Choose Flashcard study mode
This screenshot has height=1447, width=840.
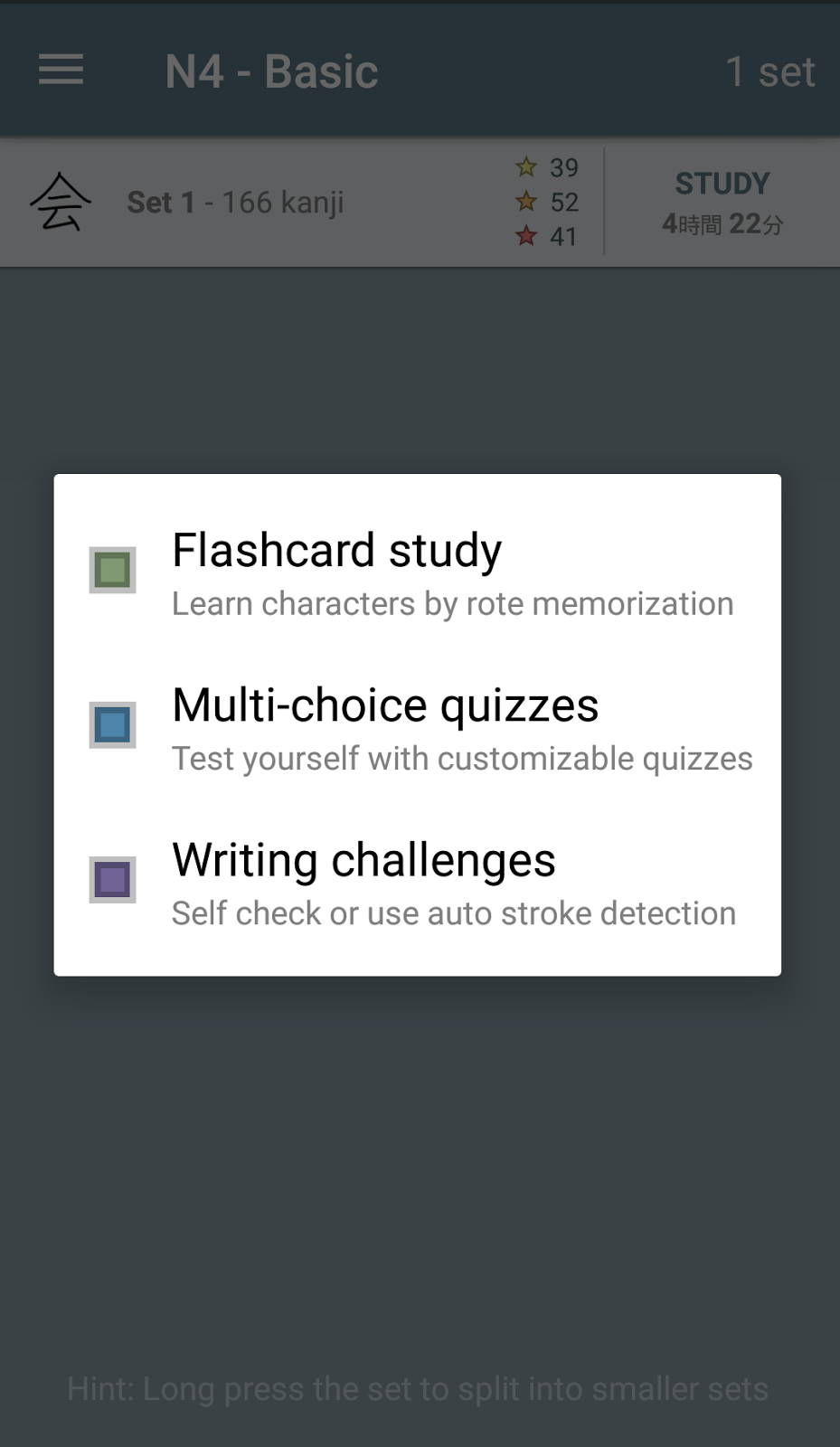click(336, 550)
